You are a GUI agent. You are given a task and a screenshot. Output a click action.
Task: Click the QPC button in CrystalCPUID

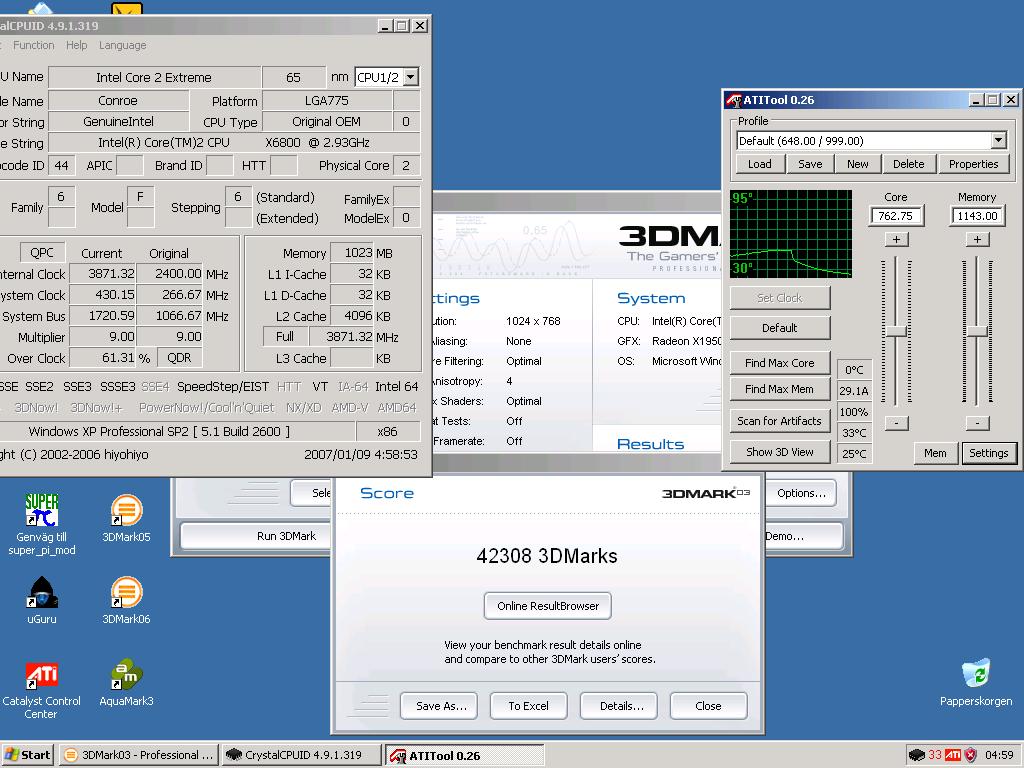click(42, 253)
